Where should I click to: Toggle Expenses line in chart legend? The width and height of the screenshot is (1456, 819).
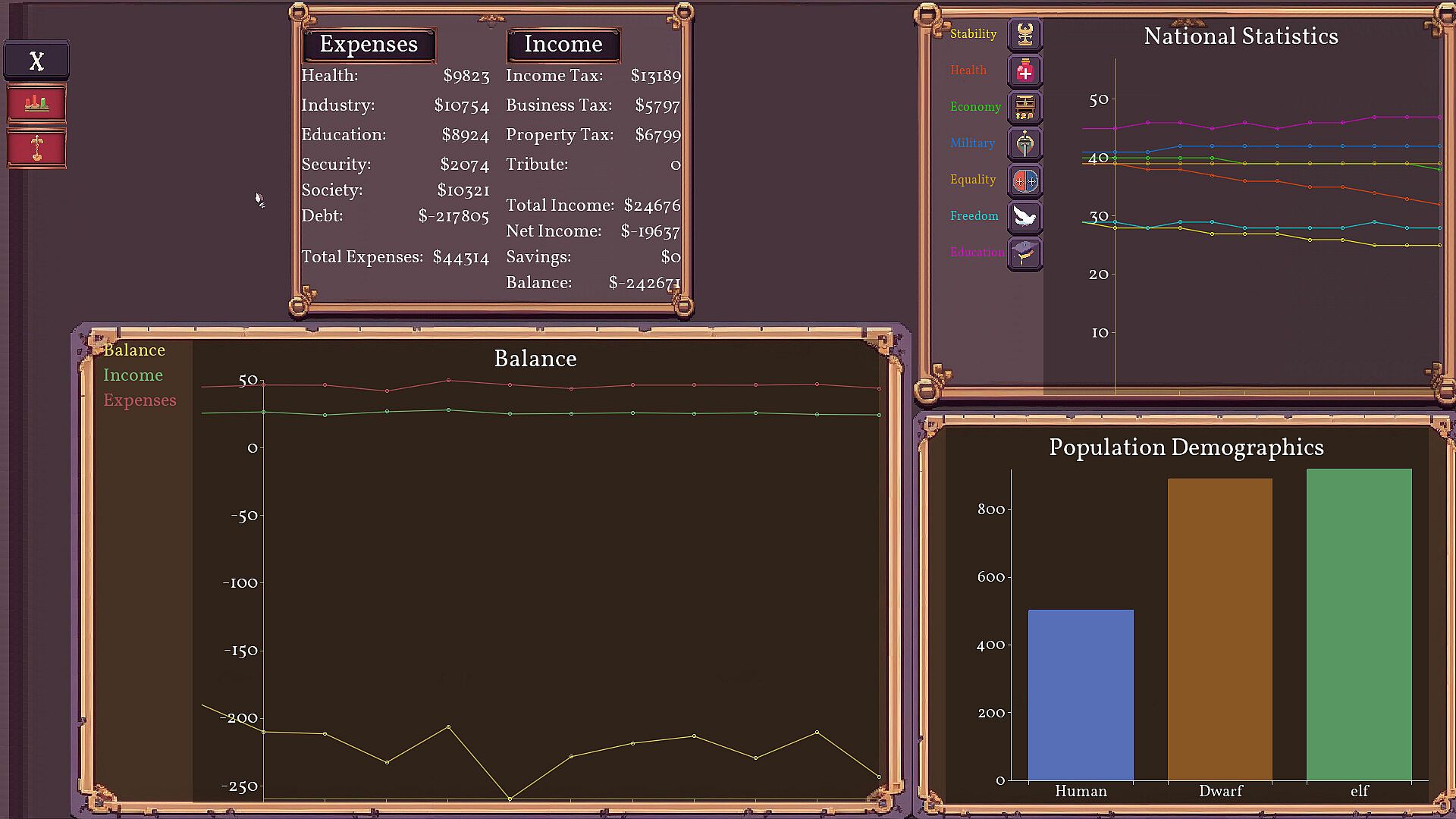pyautogui.click(x=140, y=400)
